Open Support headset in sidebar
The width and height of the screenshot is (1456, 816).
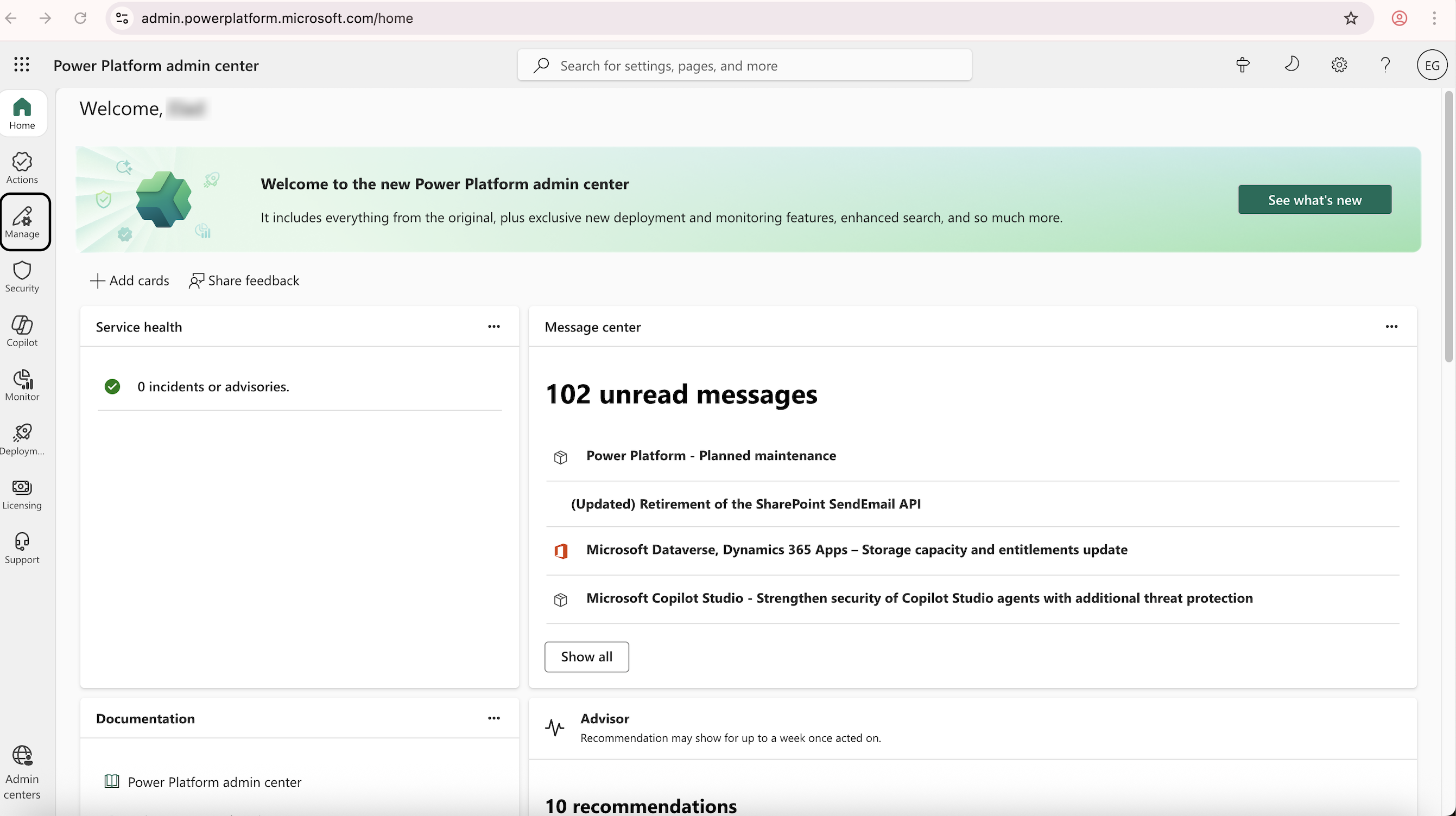[x=22, y=549]
